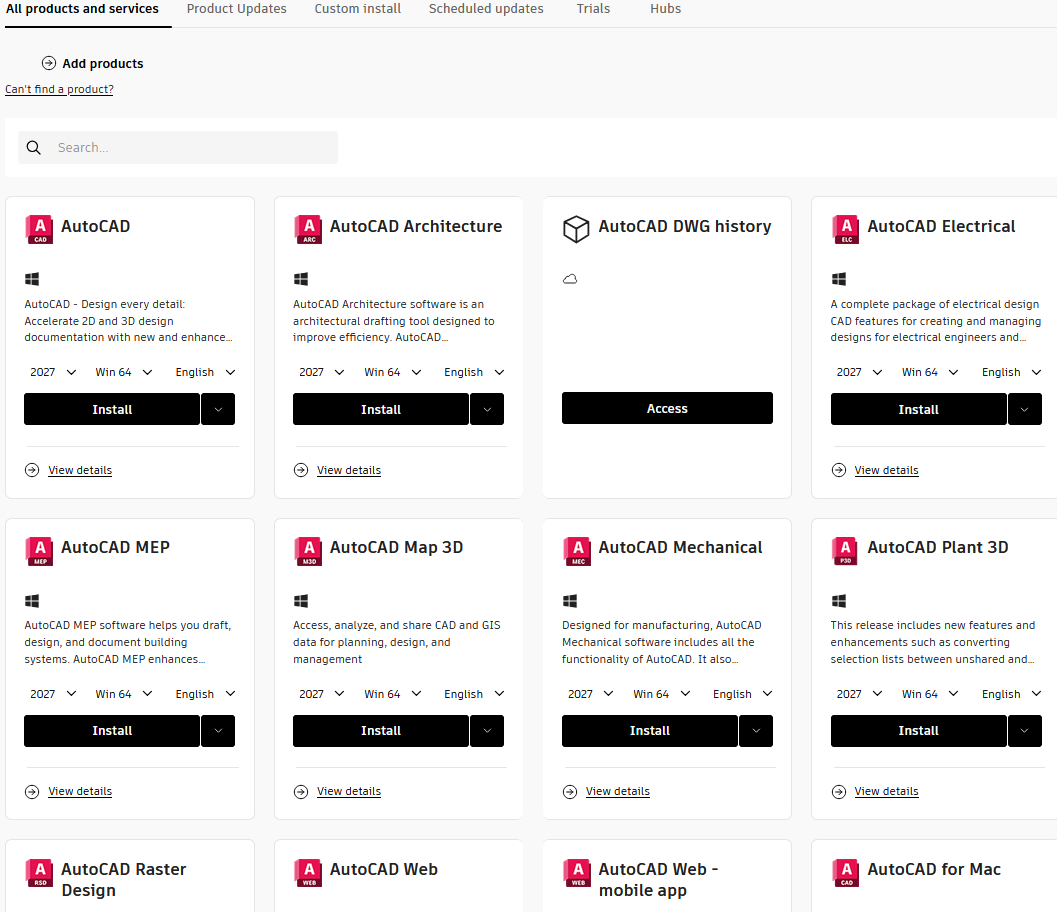Screen dimensions: 1057x912
Task: Click the cloud icon under AutoCAD DWG history
Action: click(570, 279)
